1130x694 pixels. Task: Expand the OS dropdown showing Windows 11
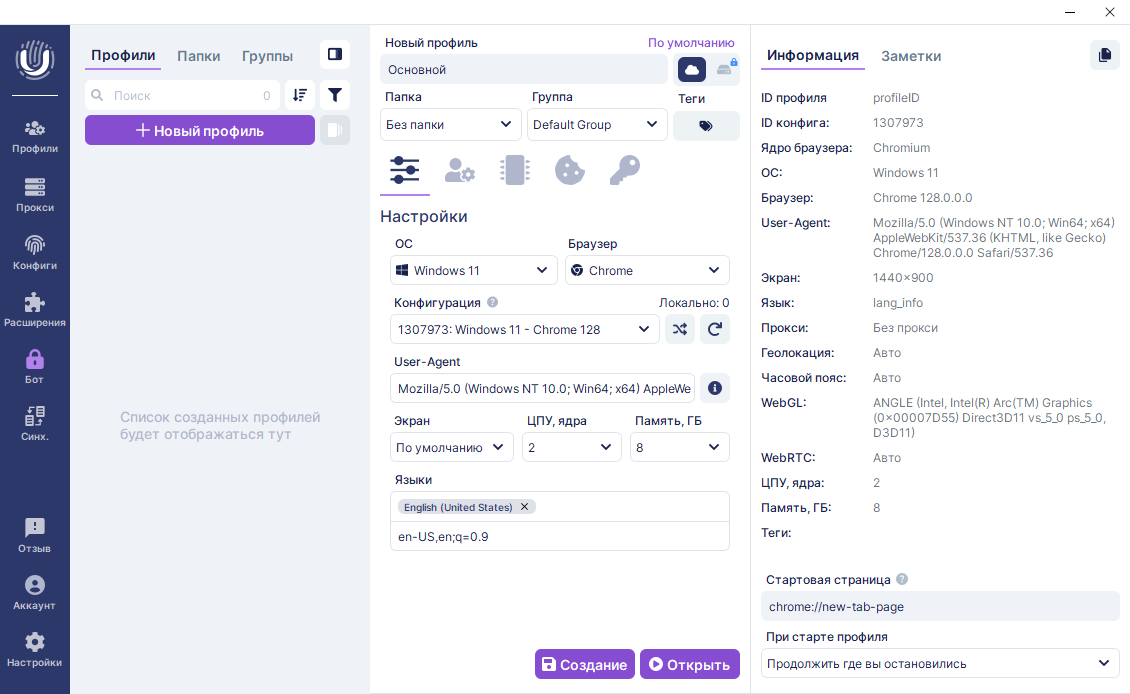click(x=474, y=270)
